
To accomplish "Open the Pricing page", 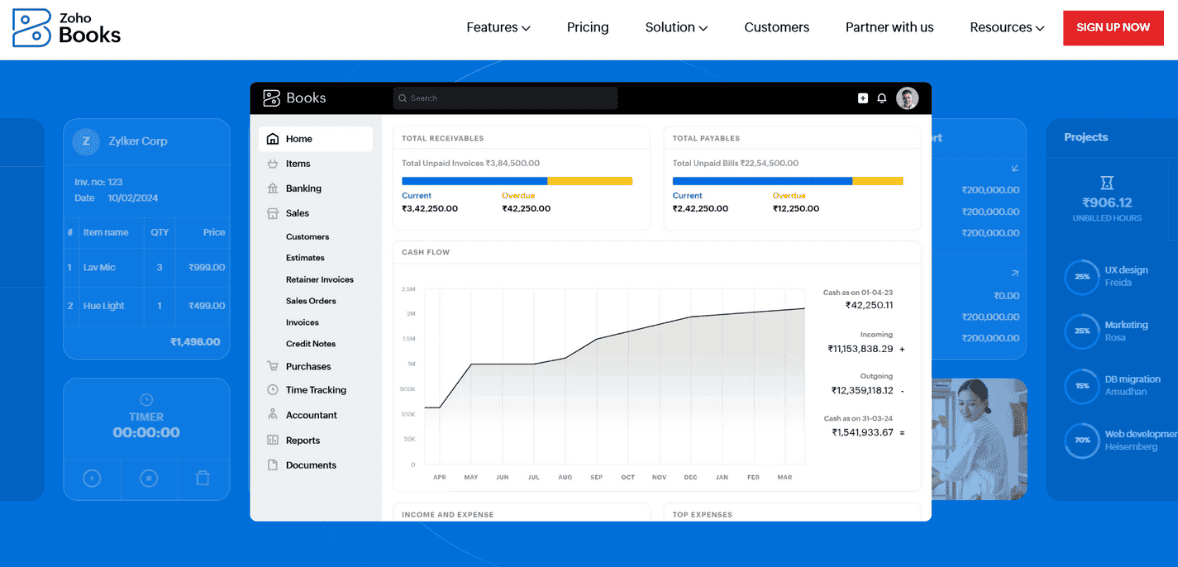I will point(588,28).
